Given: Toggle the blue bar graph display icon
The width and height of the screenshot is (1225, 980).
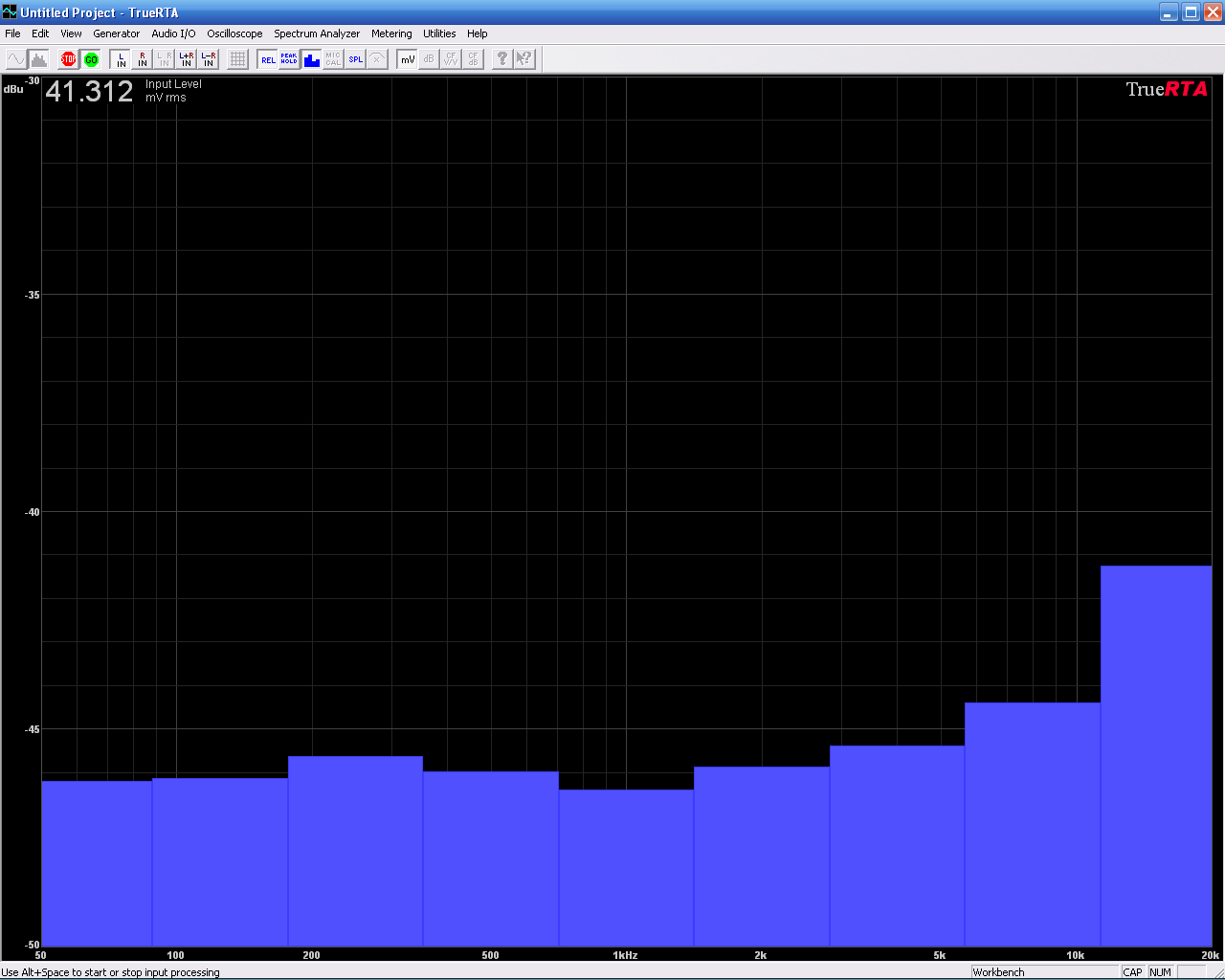Looking at the screenshot, I should [x=311, y=59].
